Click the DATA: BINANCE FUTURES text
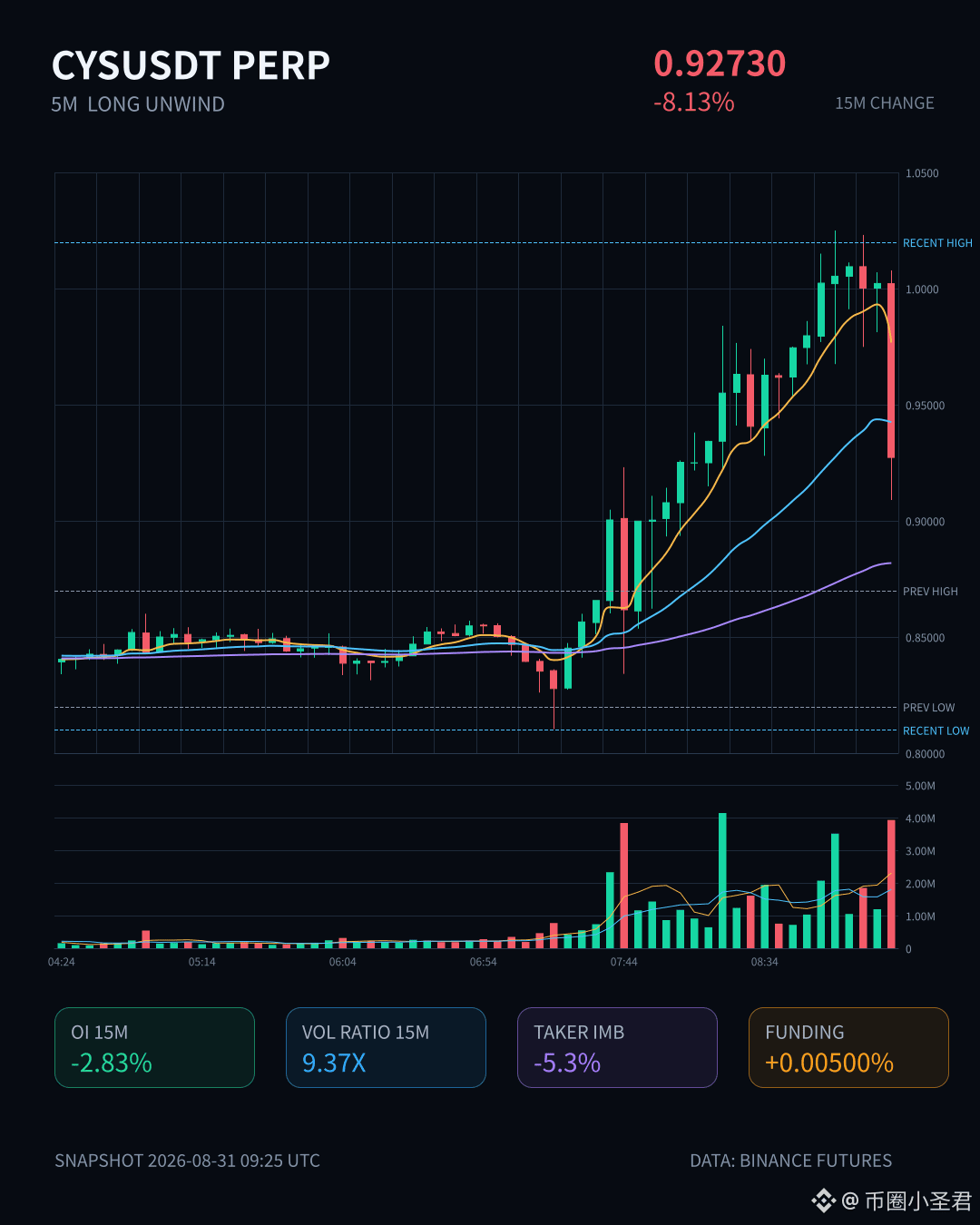 791,1161
